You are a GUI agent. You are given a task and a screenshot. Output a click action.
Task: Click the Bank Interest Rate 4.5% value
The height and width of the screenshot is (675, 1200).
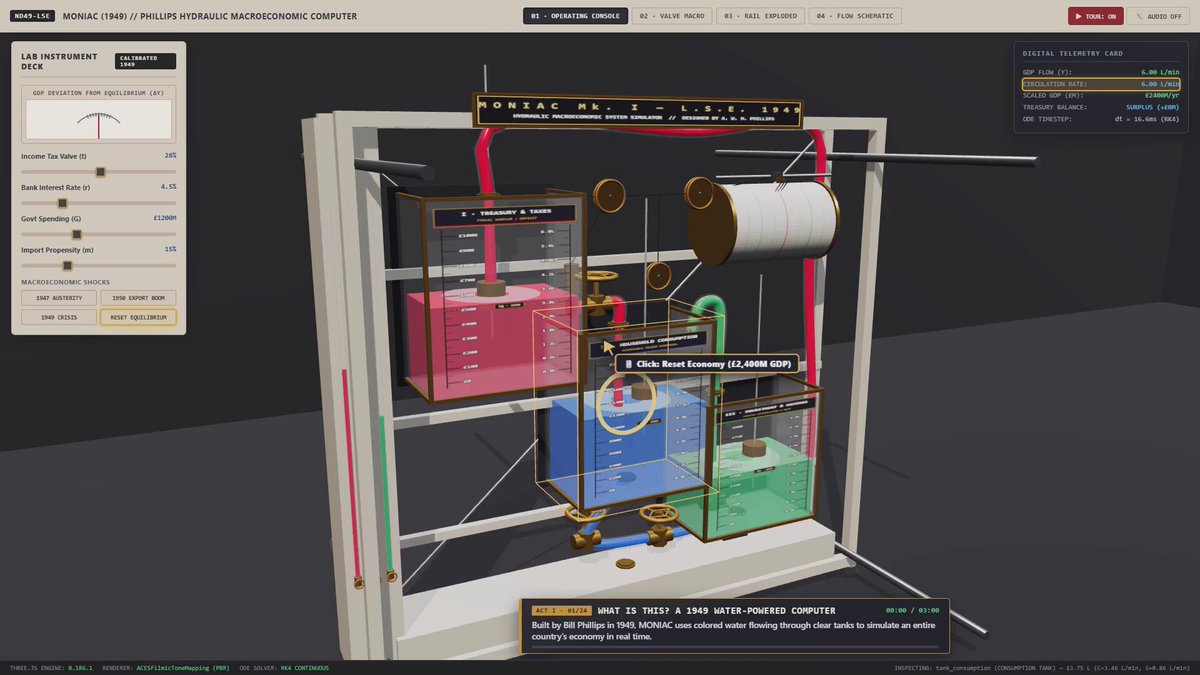click(x=168, y=186)
